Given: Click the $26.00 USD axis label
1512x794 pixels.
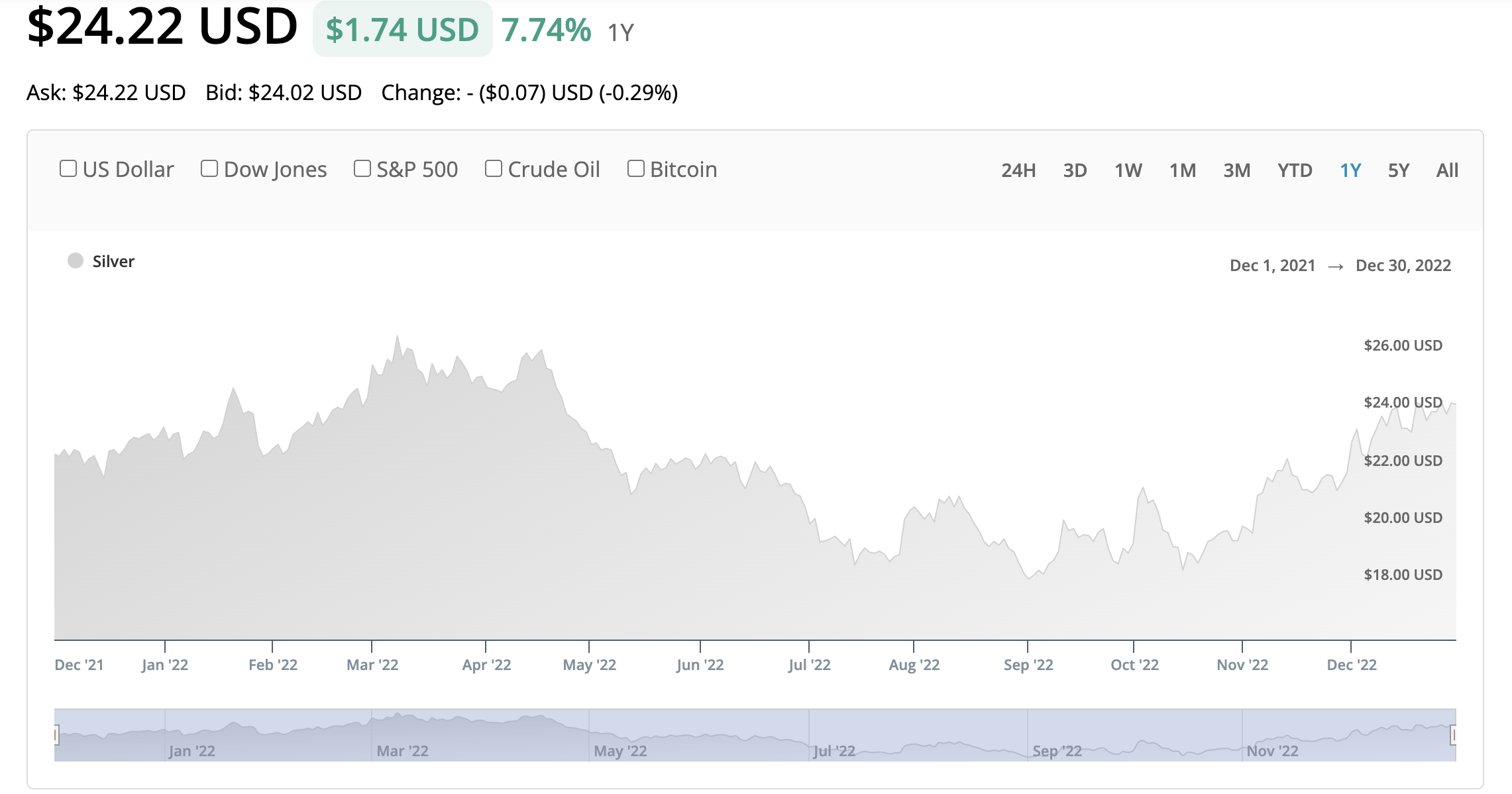Looking at the screenshot, I should (1403, 345).
